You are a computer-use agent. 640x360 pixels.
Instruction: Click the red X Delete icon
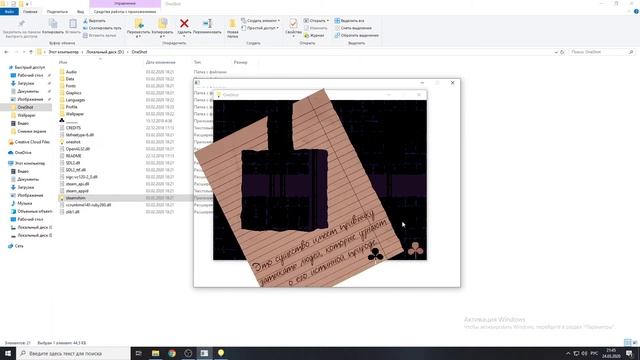(184, 24)
